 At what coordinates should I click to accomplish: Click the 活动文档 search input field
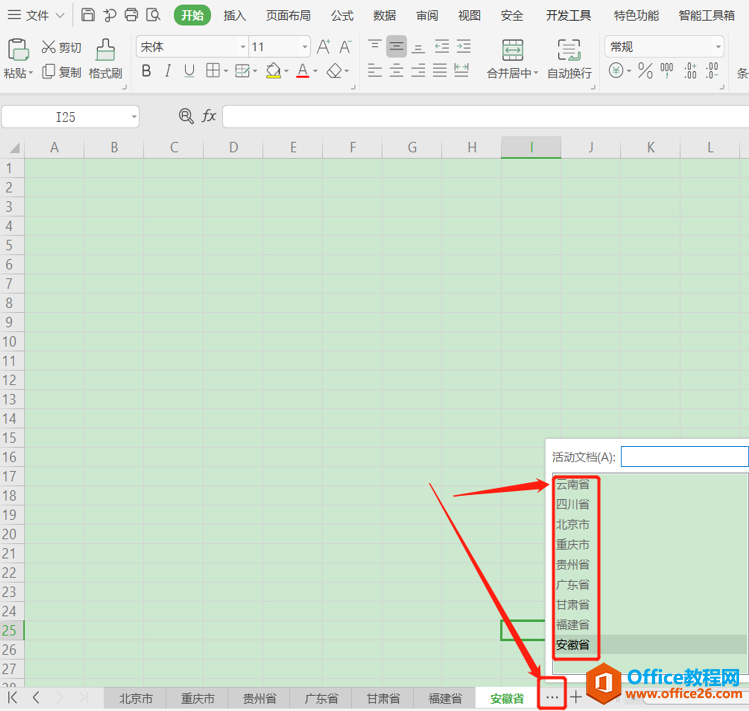(685, 457)
